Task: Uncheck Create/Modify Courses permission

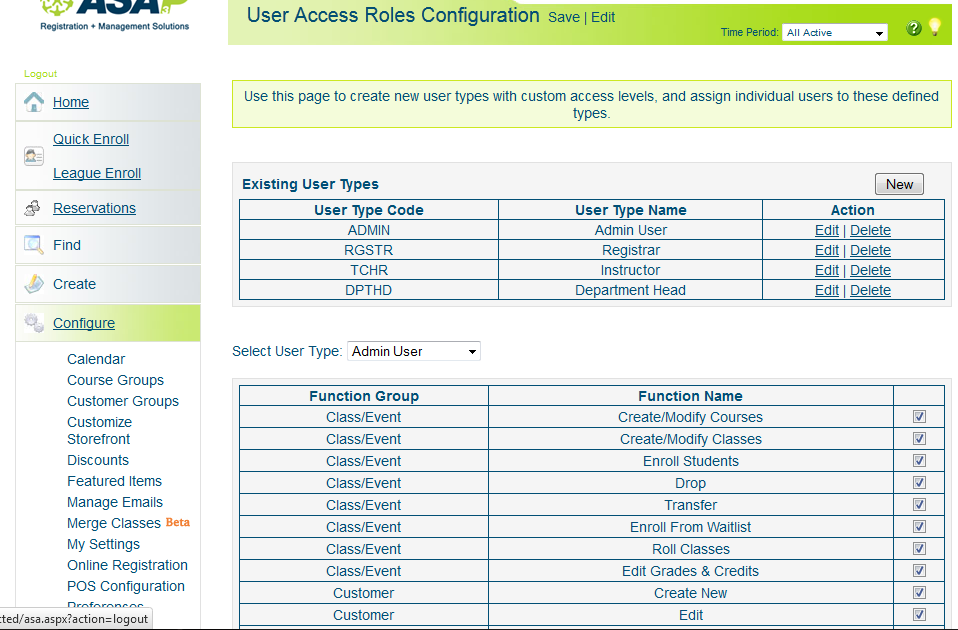Action: tap(919, 417)
